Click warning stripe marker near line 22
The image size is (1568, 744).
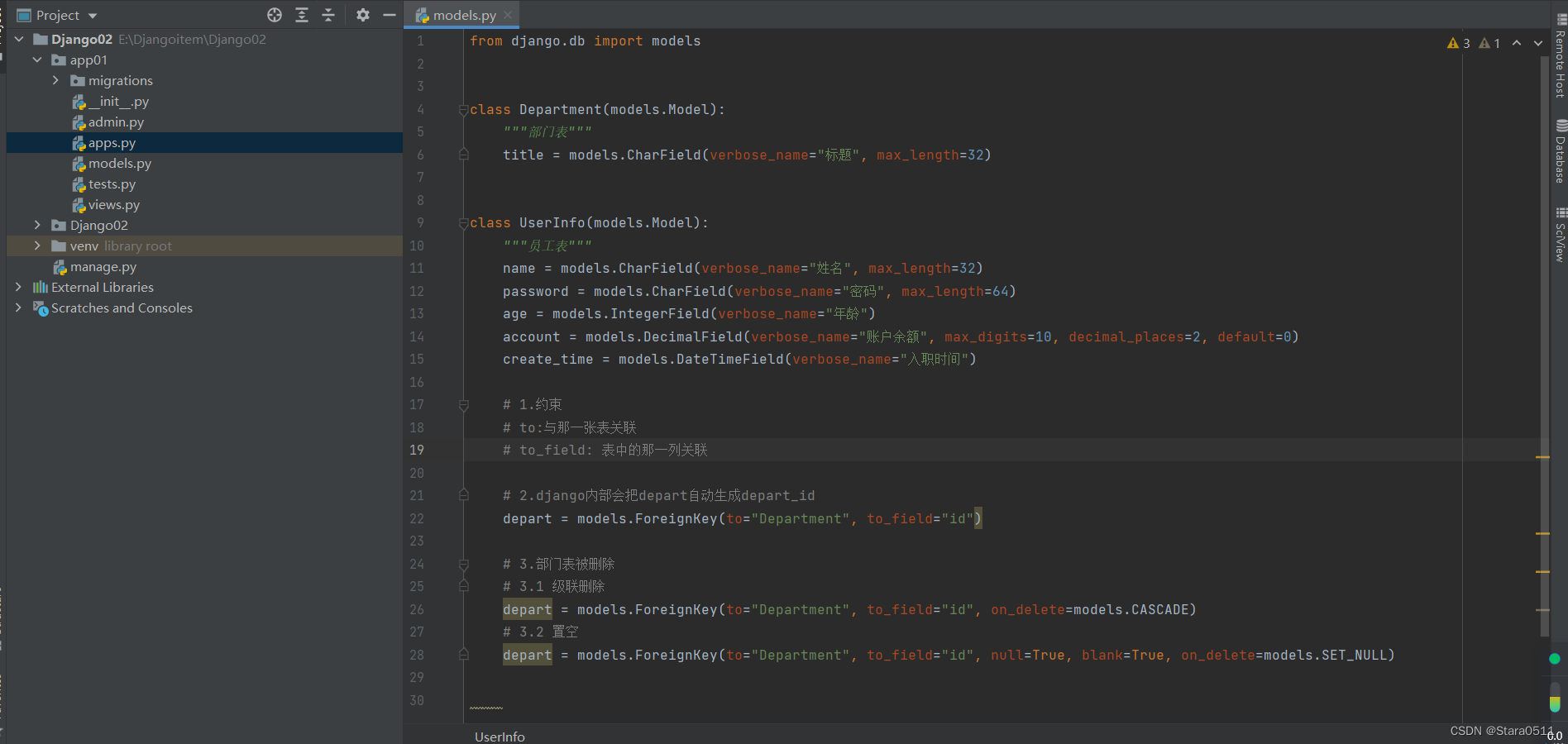point(1542,533)
